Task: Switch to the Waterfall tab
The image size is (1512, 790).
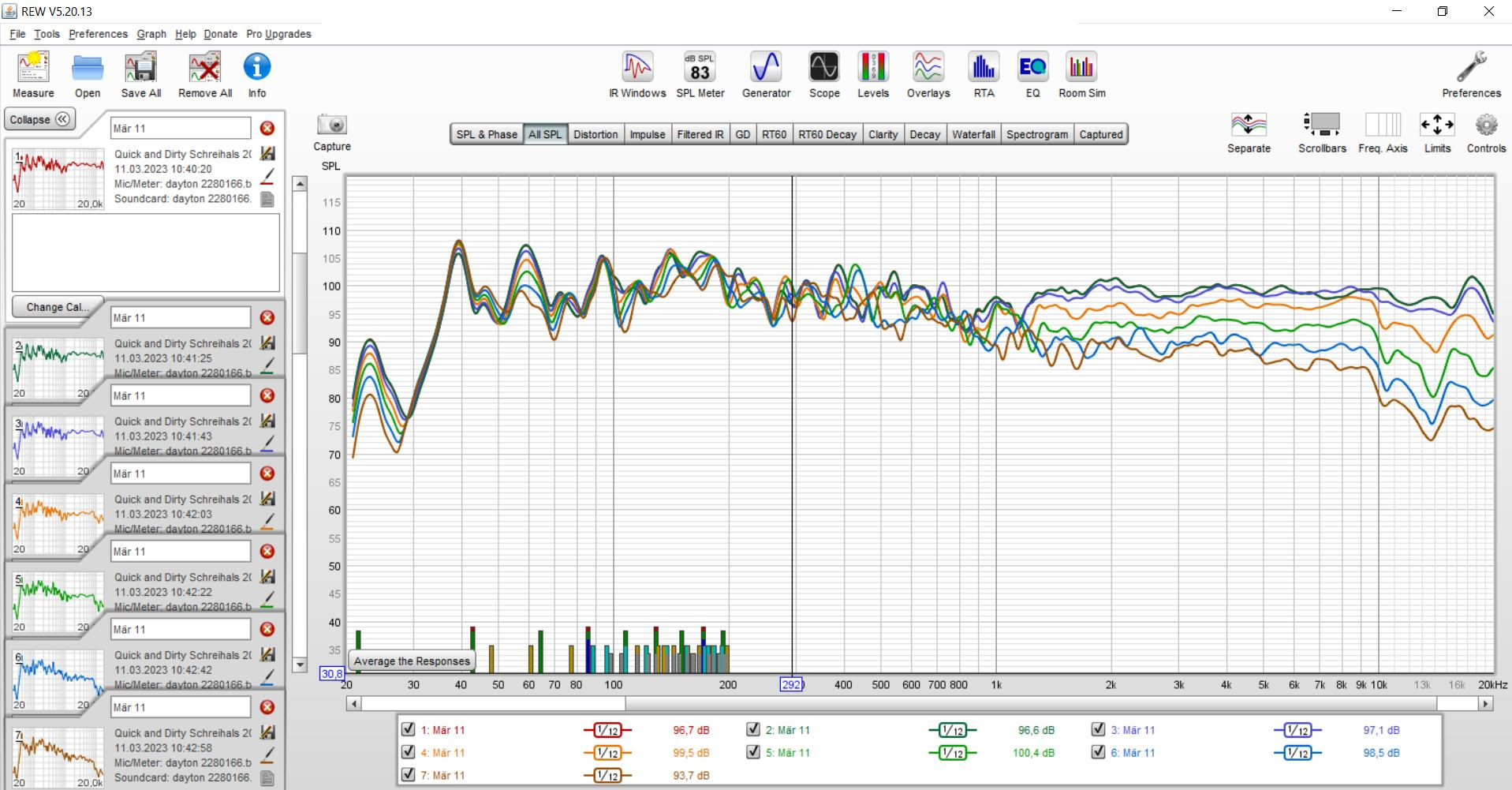Action: [x=973, y=134]
